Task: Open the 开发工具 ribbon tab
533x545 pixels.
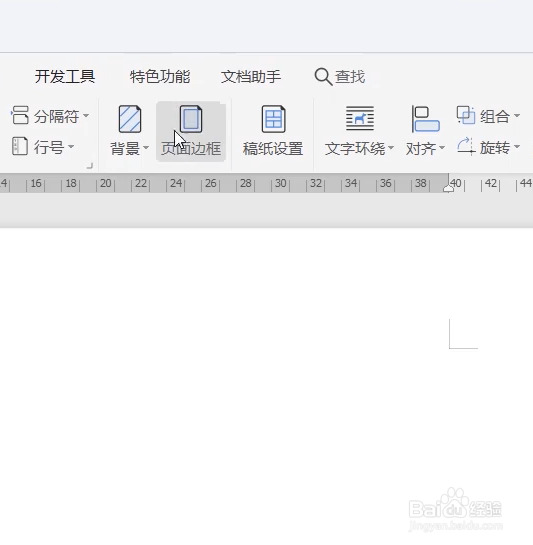Action: pyautogui.click(x=65, y=76)
